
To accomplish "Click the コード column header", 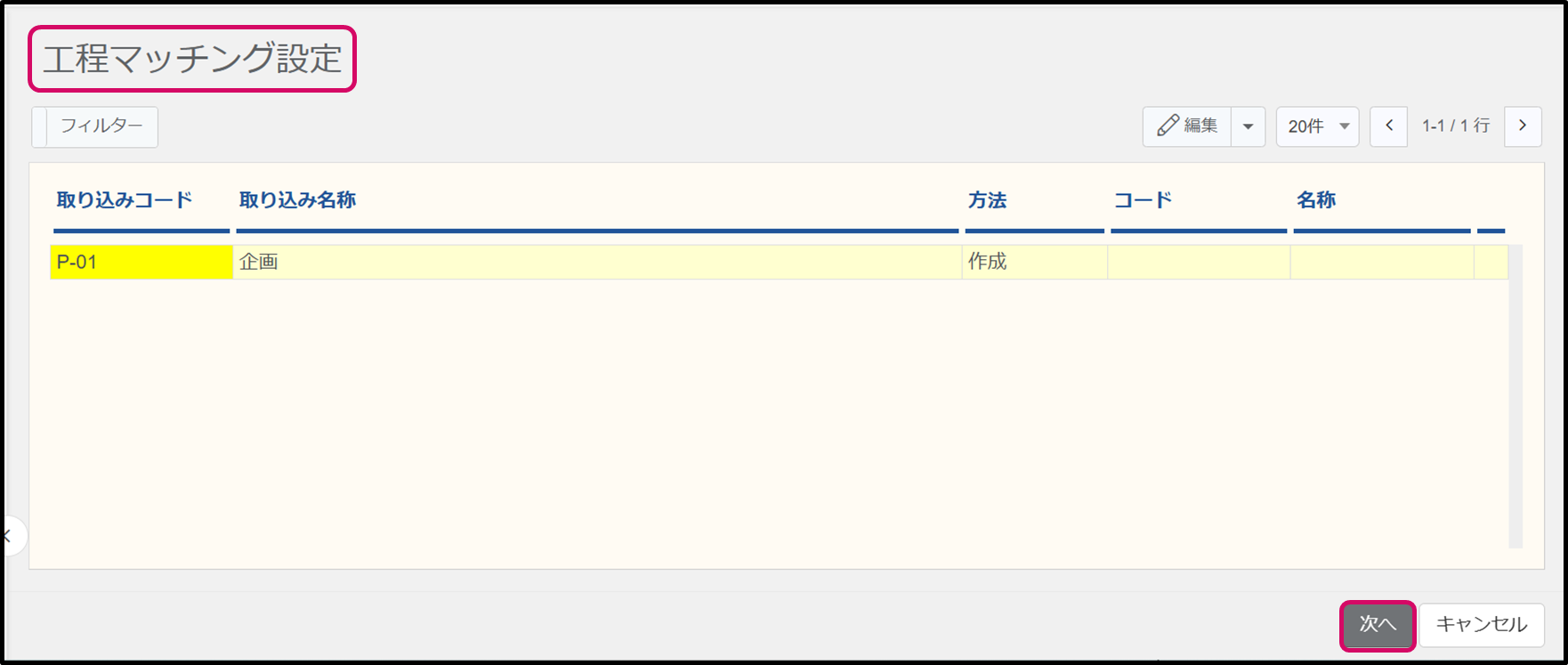I will 1143,200.
